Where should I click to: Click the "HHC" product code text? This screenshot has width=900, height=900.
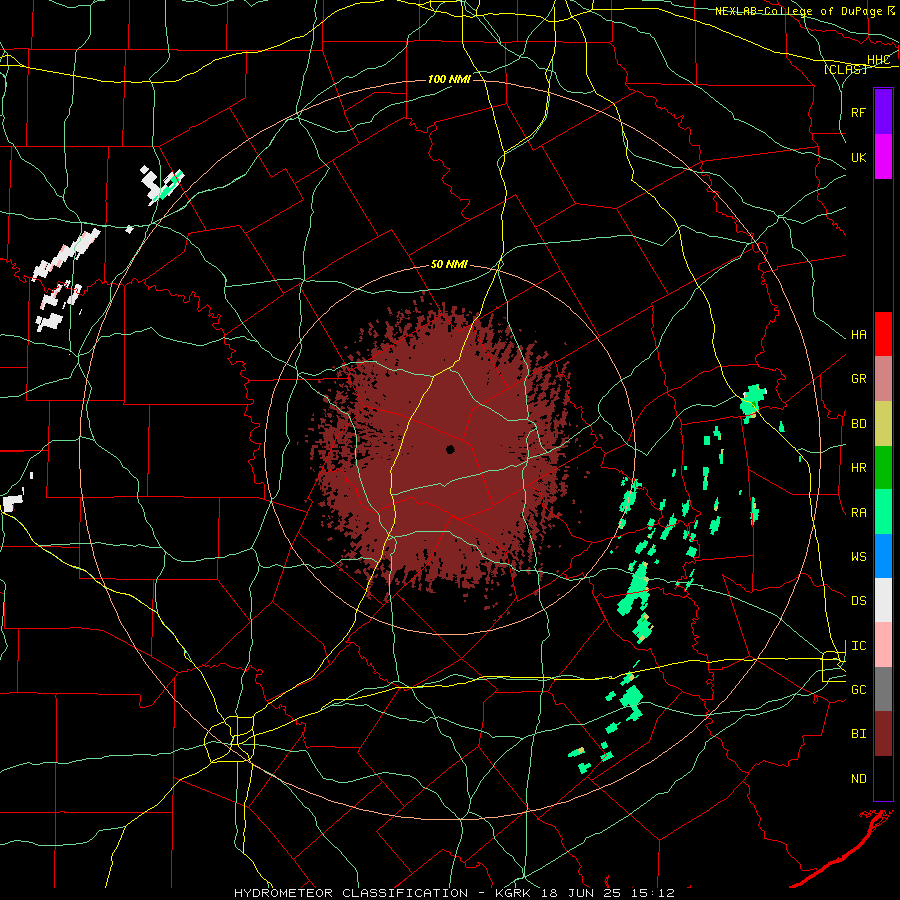click(x=878, y=60)
